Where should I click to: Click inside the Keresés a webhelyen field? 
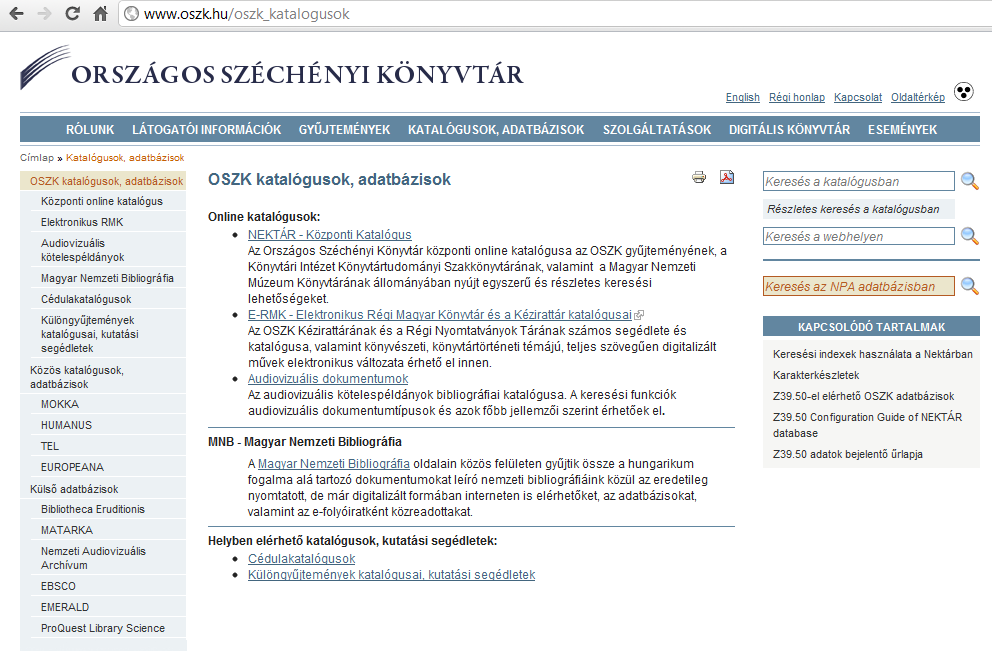[859, 236]
